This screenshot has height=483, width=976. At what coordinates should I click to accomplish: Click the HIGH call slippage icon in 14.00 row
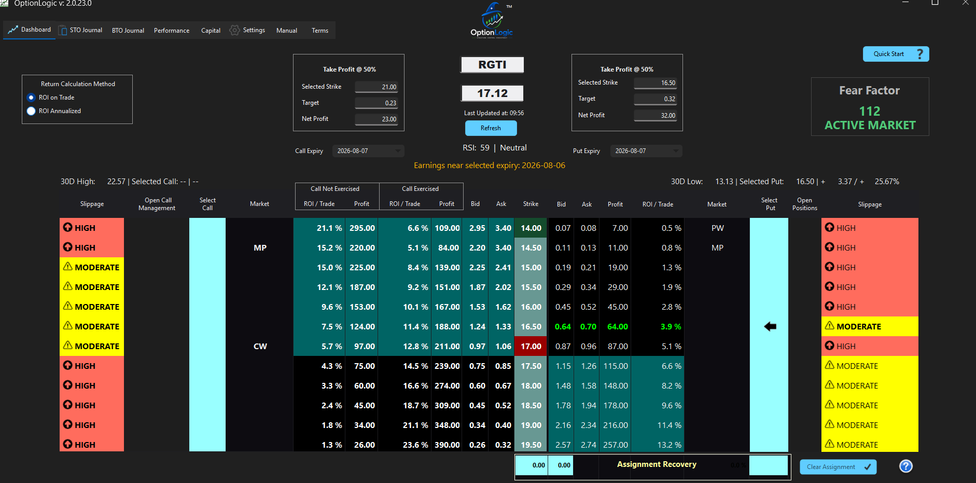point(67,228)
